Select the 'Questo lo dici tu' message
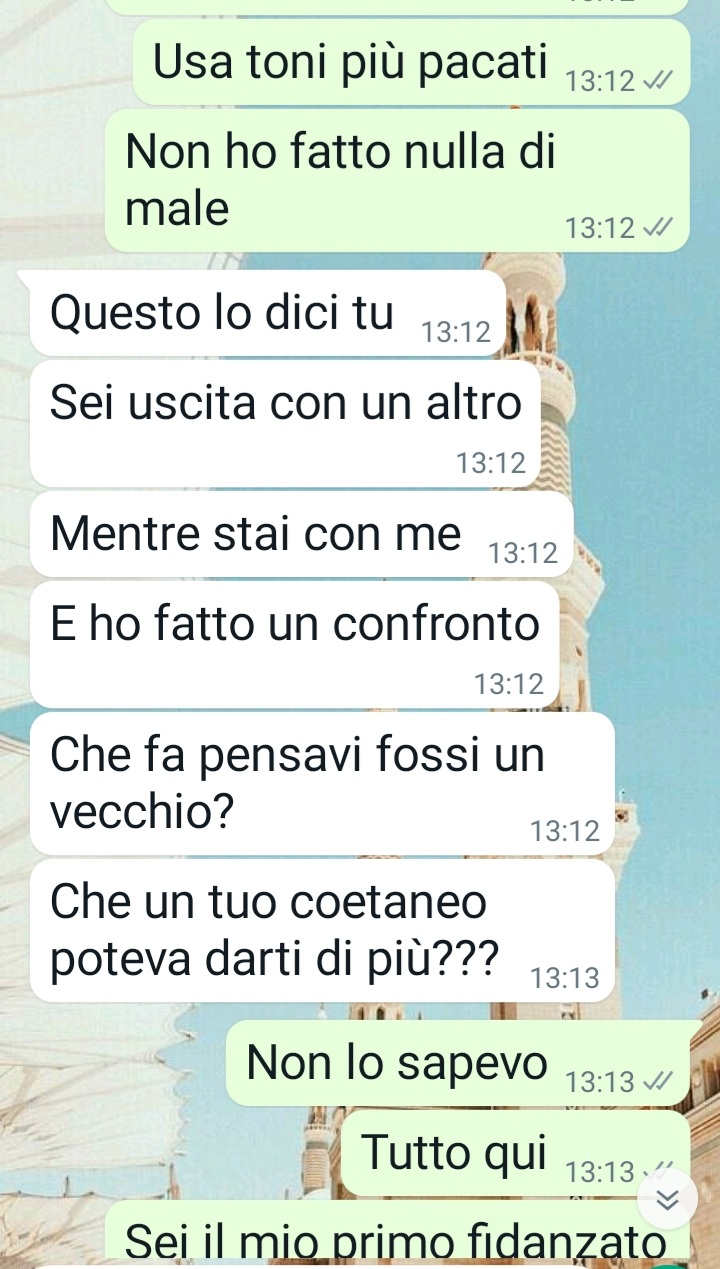 click(x=268, y=313)
